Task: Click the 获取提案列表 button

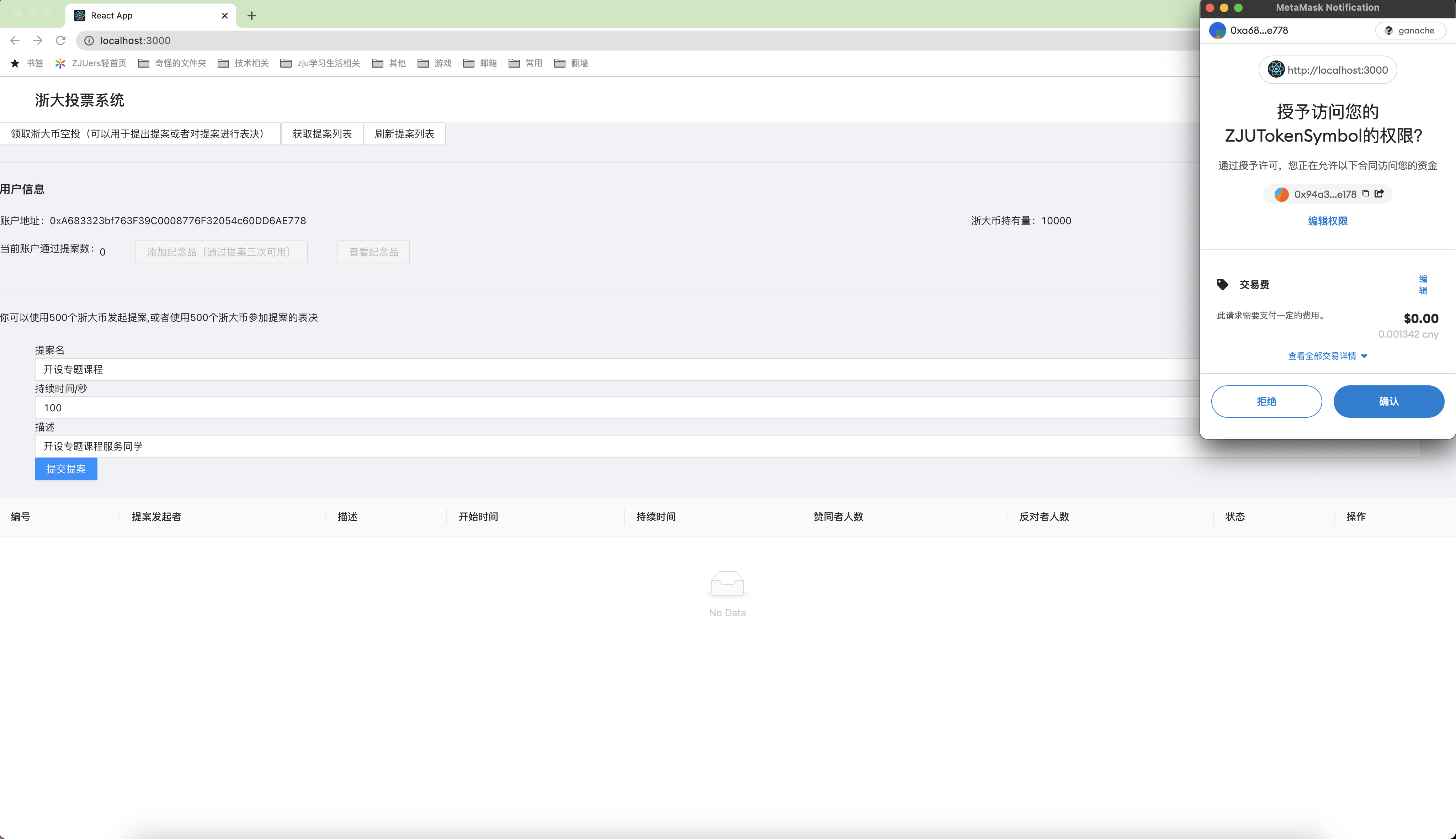Action: click(x=322, y=134)
